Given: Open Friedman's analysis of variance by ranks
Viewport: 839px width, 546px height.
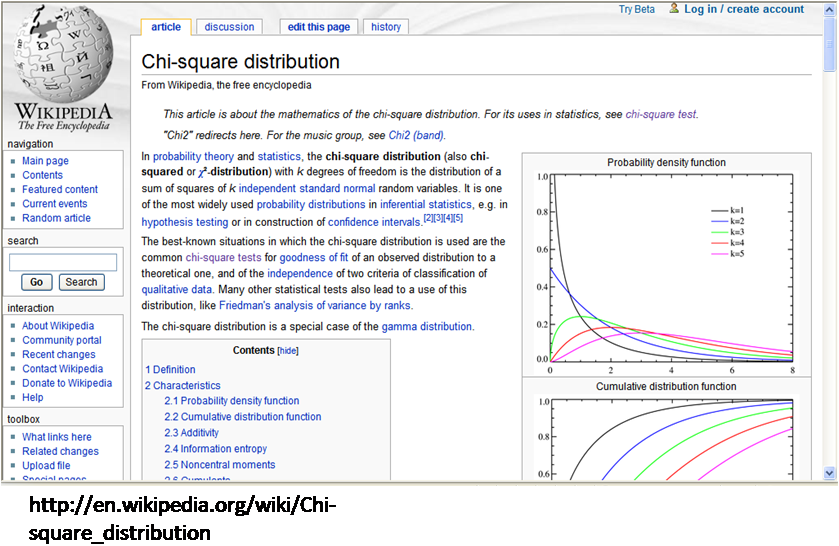Looking at the screenshot, I should pos(315,306).
